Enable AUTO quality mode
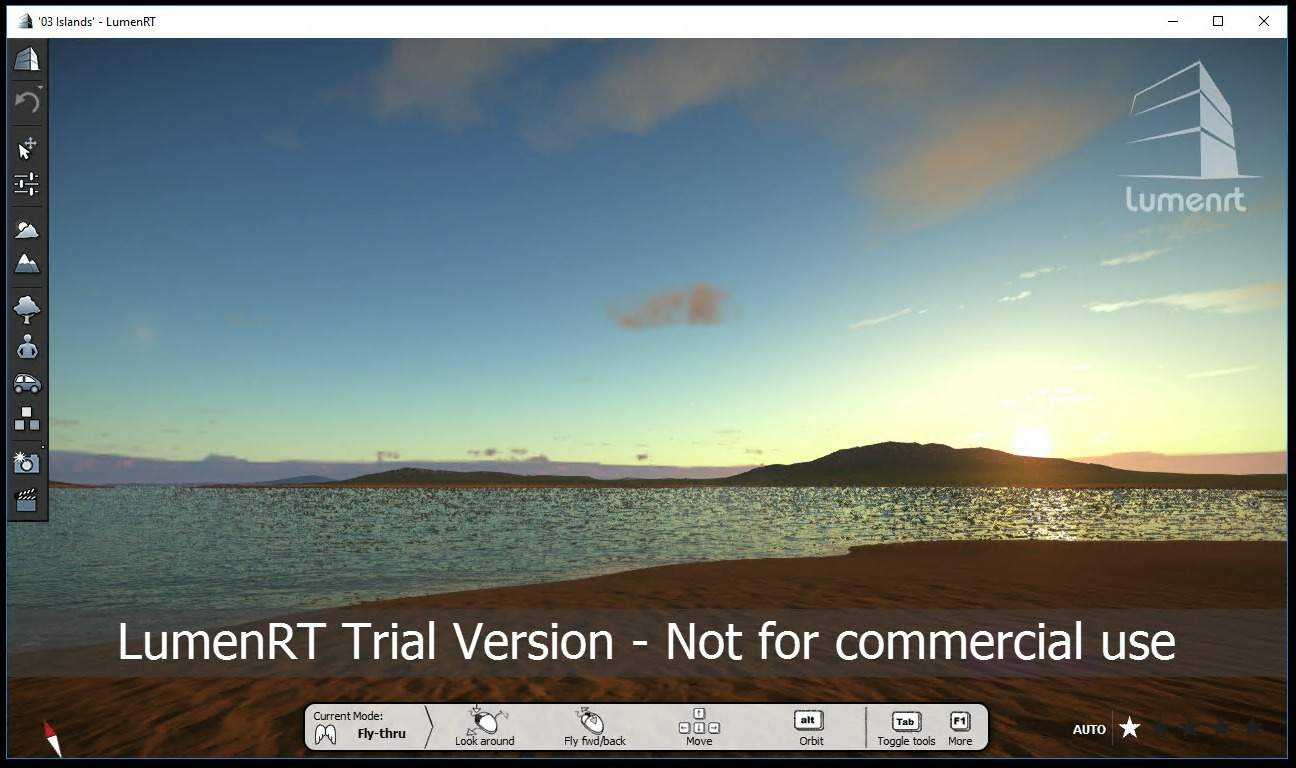1296x768 pixels. [1089, 730]
